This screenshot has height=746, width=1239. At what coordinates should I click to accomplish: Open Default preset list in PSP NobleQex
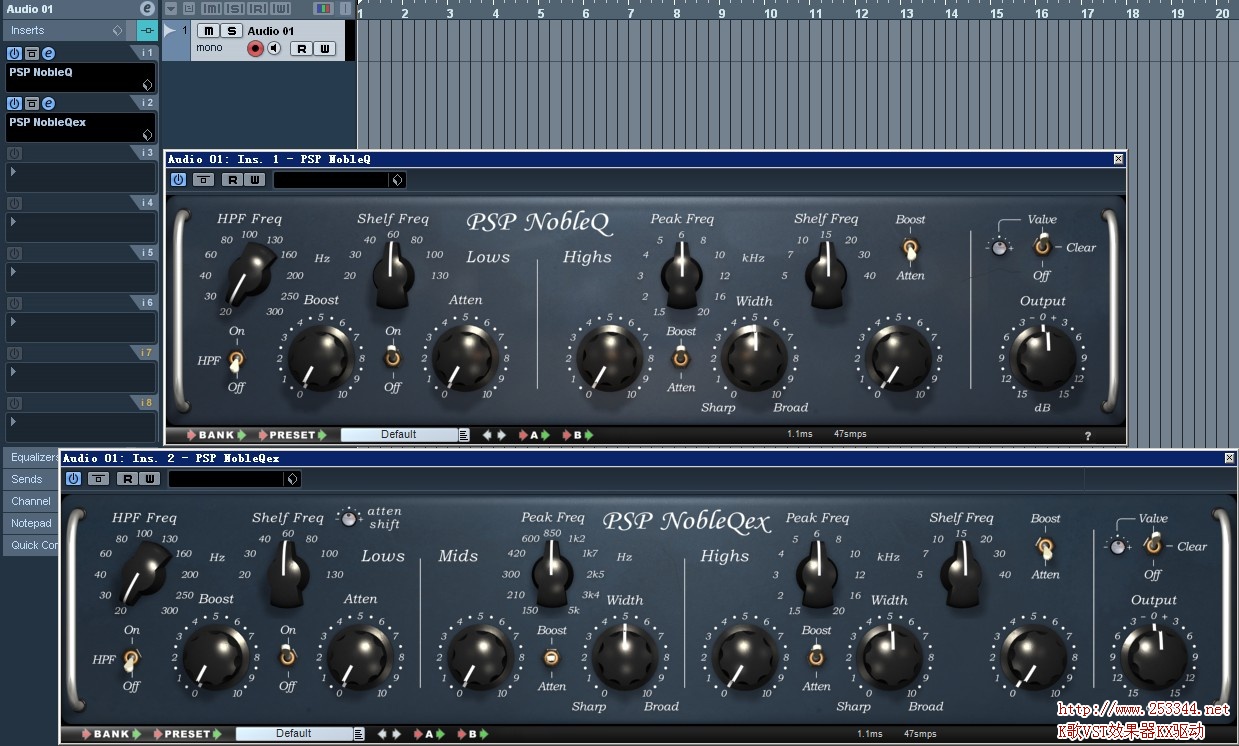pyautogui.click(x=359, y=734)
